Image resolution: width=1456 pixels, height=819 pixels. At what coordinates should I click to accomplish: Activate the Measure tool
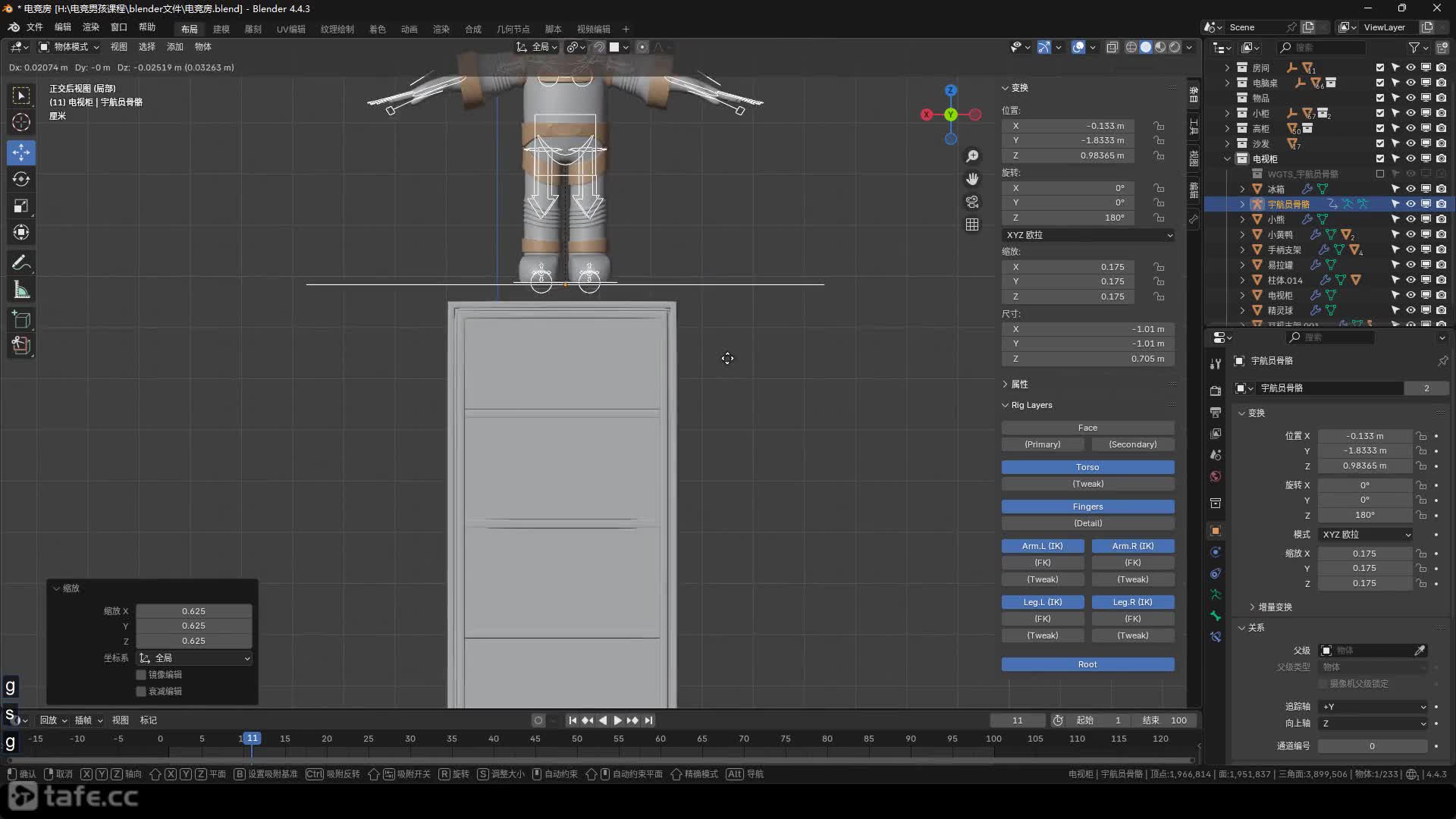click(21, 290)
